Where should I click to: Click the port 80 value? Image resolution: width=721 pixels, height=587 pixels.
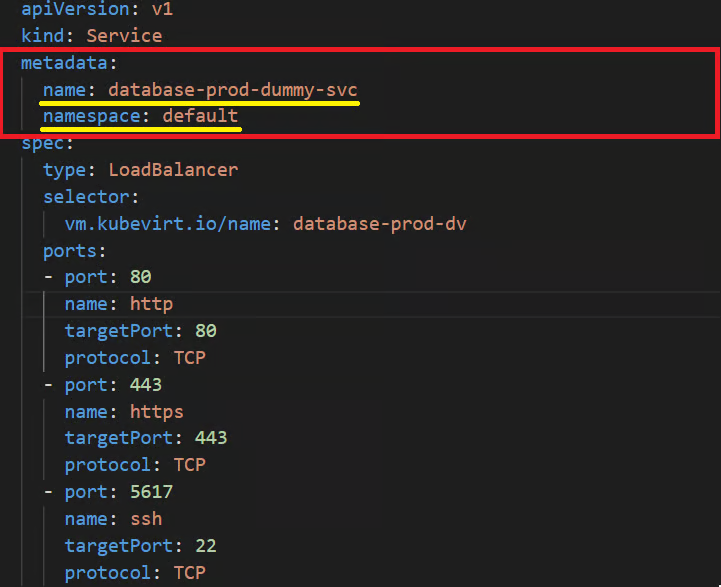[141, 277]
